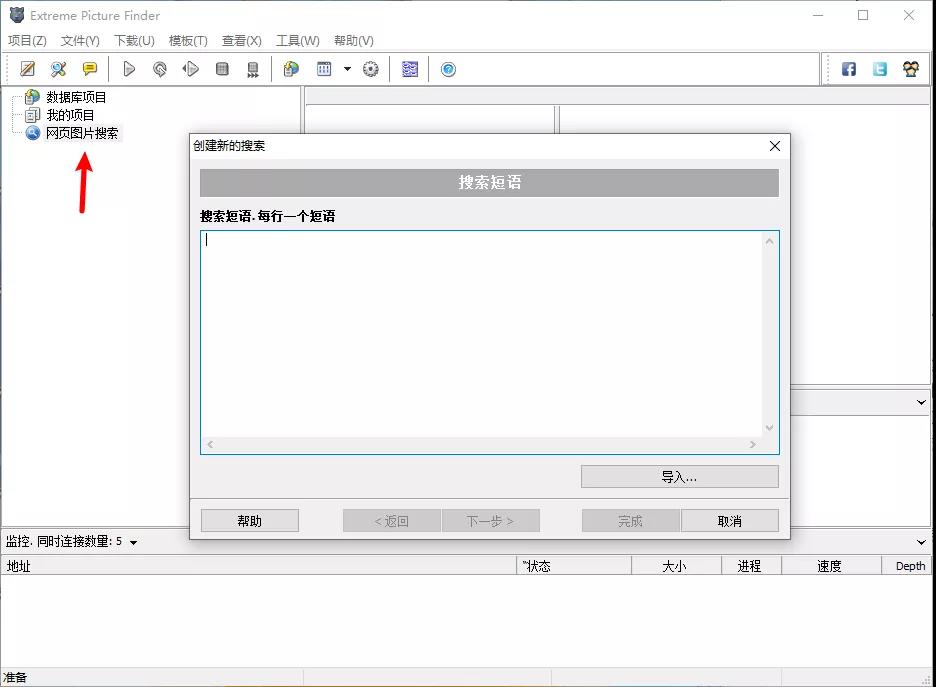Open the 查看(X) menu
This screenshot has height=687, width=936.
(242, 41)
